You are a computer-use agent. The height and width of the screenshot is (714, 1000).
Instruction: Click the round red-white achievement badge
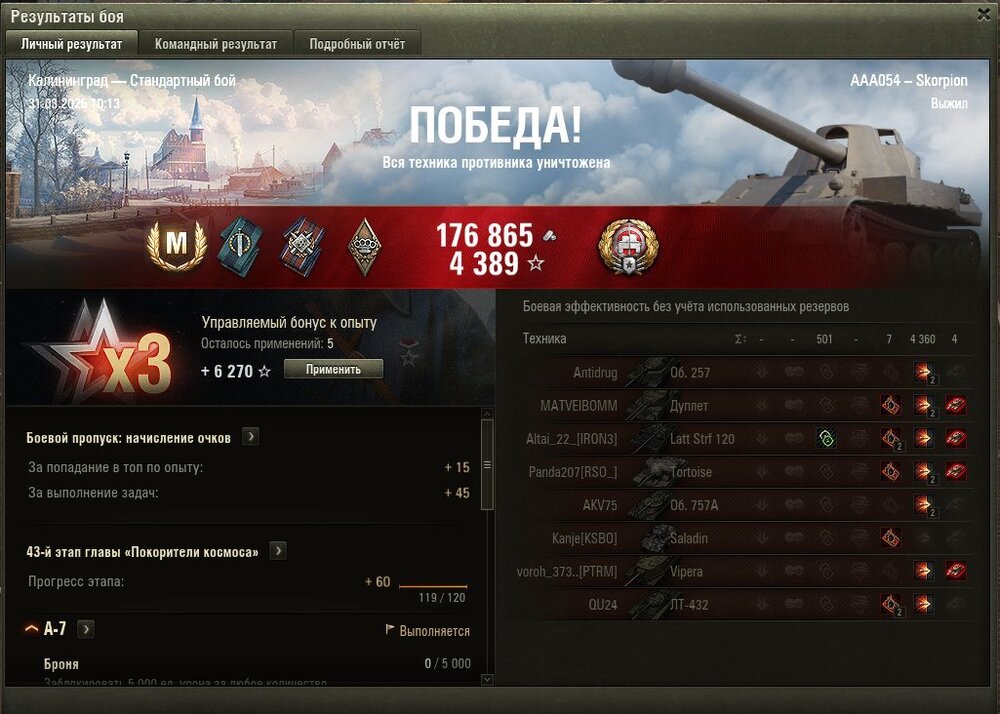(x=628, y=247)
